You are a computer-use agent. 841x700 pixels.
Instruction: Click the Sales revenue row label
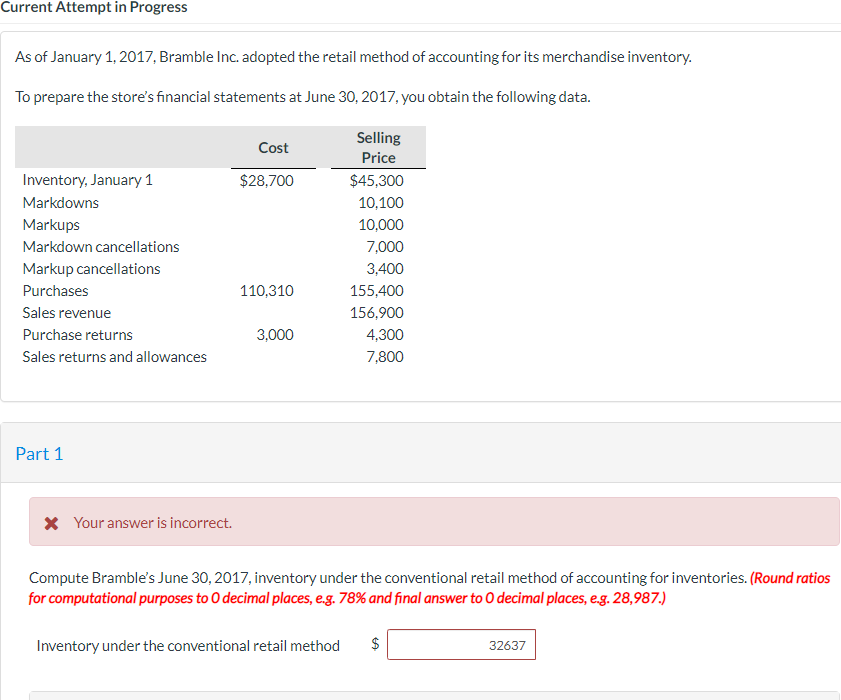pos(67,313)
